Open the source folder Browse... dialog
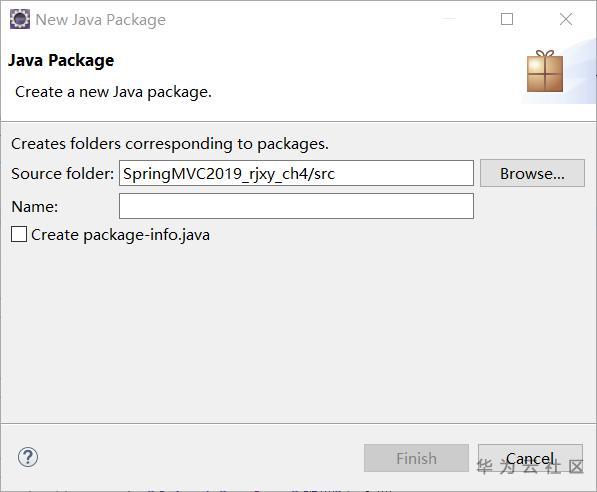 point(532,173)
